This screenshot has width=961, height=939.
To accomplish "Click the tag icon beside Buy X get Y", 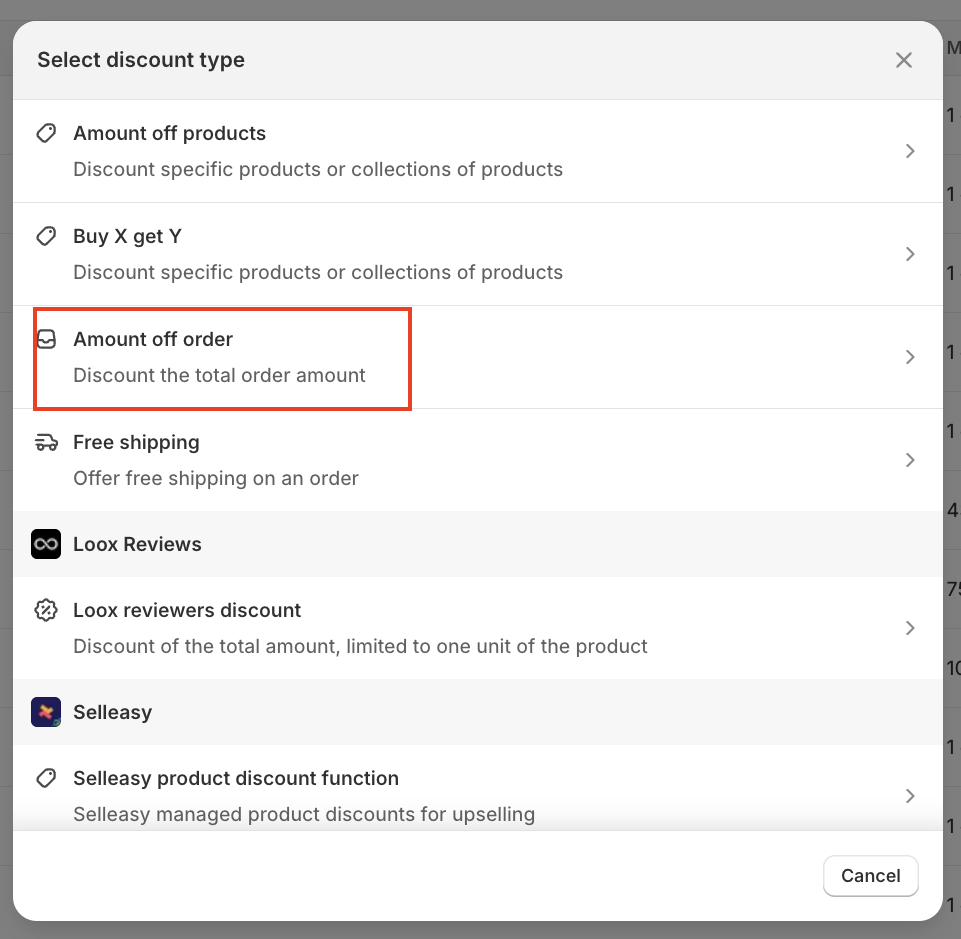I will (x=46, y=236).
